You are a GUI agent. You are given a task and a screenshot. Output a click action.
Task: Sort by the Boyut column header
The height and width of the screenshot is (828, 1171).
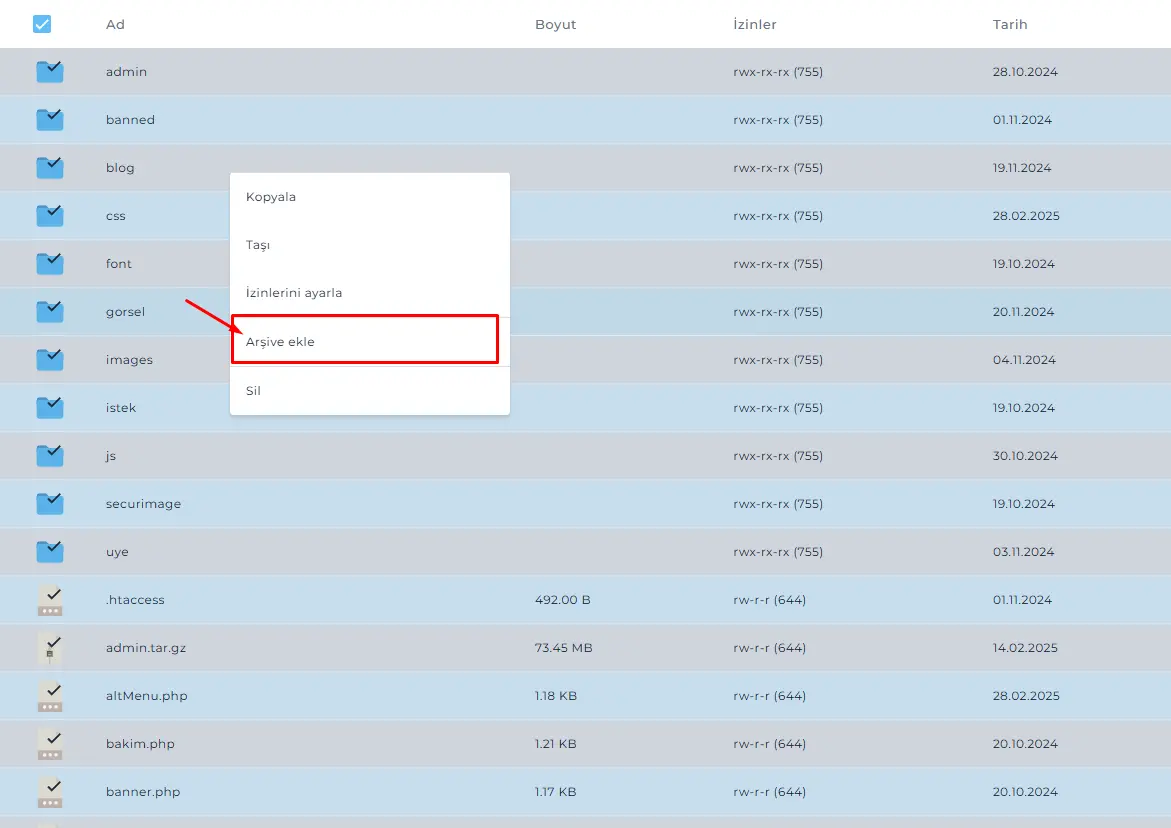555,25
